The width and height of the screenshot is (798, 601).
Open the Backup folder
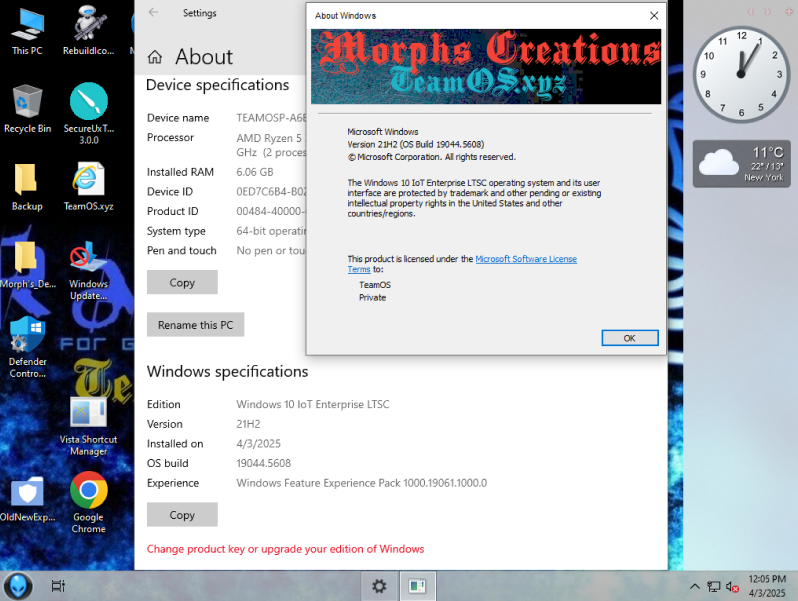pos(27,187)
